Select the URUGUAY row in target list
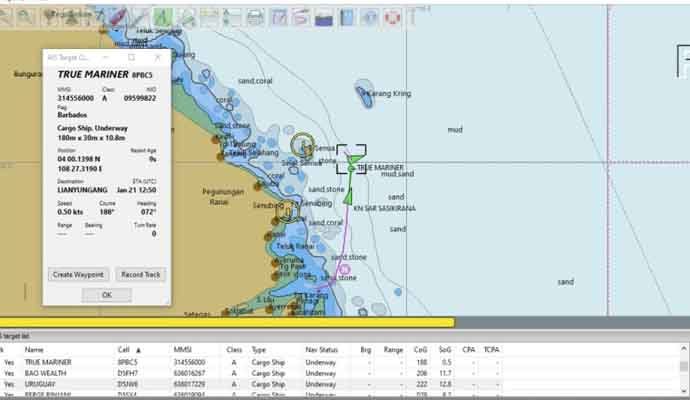Image resolution: width=690 pixels, height=400 pixels. 42,382
